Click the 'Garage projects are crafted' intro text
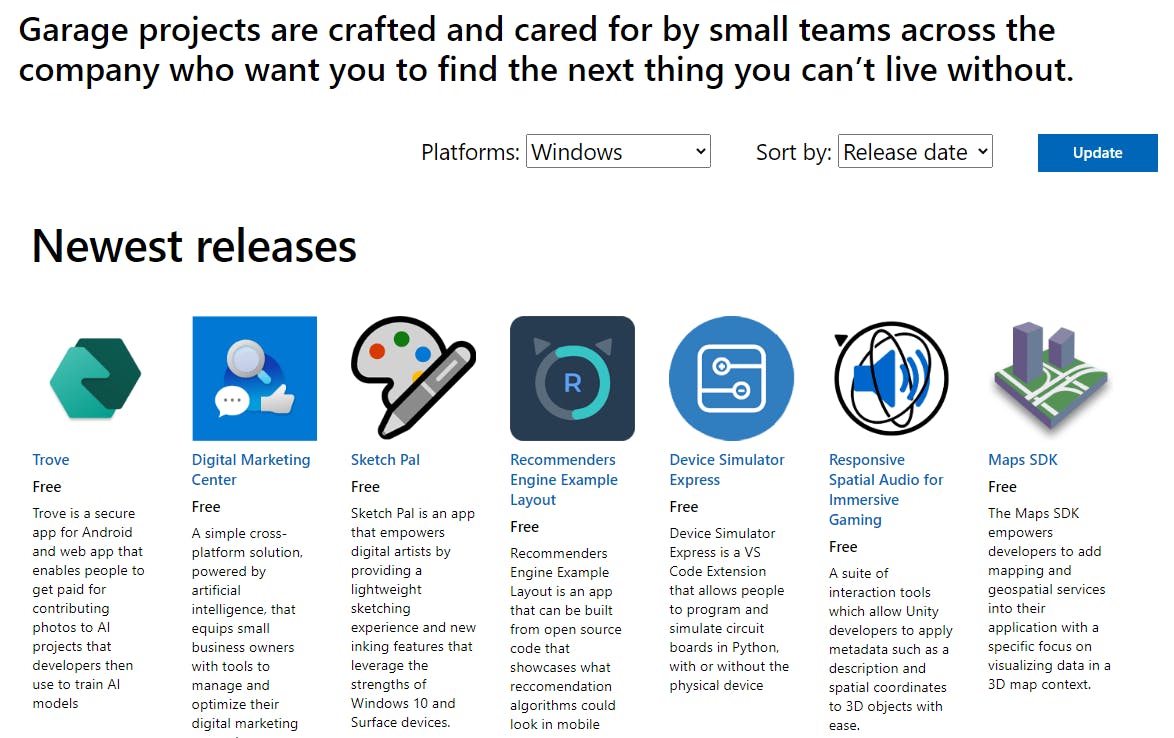The height and width of the screenshot is (738, 1174). pos(546,49)
